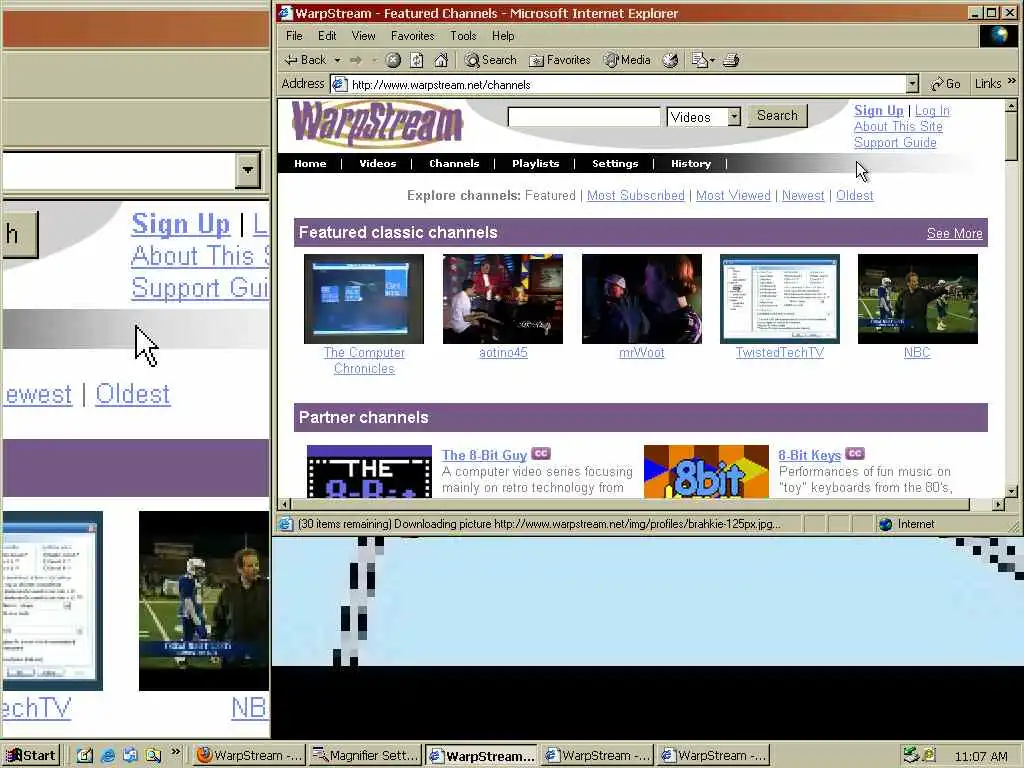Open the Edit menu
This screenshot has height=768, width=1024.
coord(327,36)
